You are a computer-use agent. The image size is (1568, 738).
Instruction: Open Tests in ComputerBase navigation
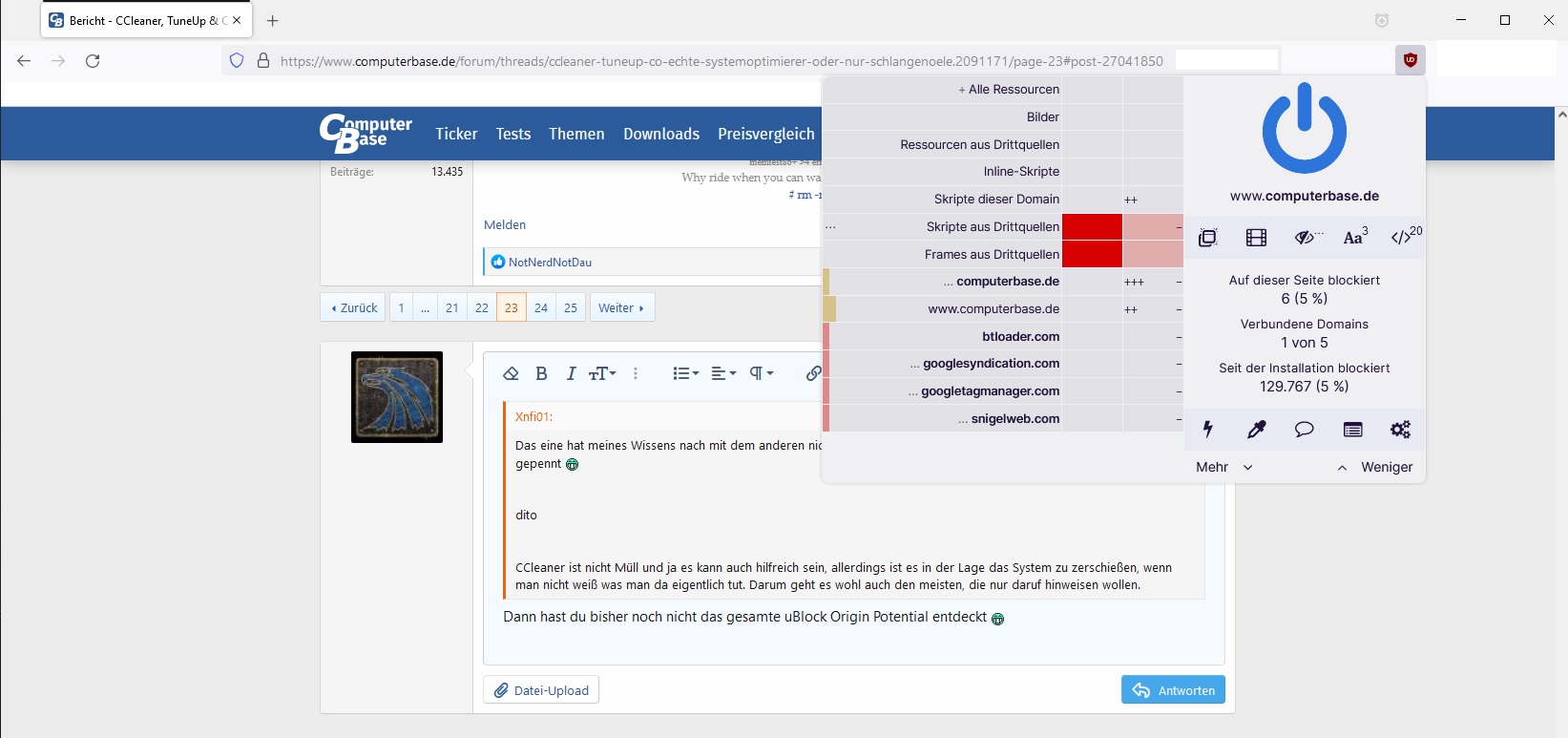tap(513, 134)
